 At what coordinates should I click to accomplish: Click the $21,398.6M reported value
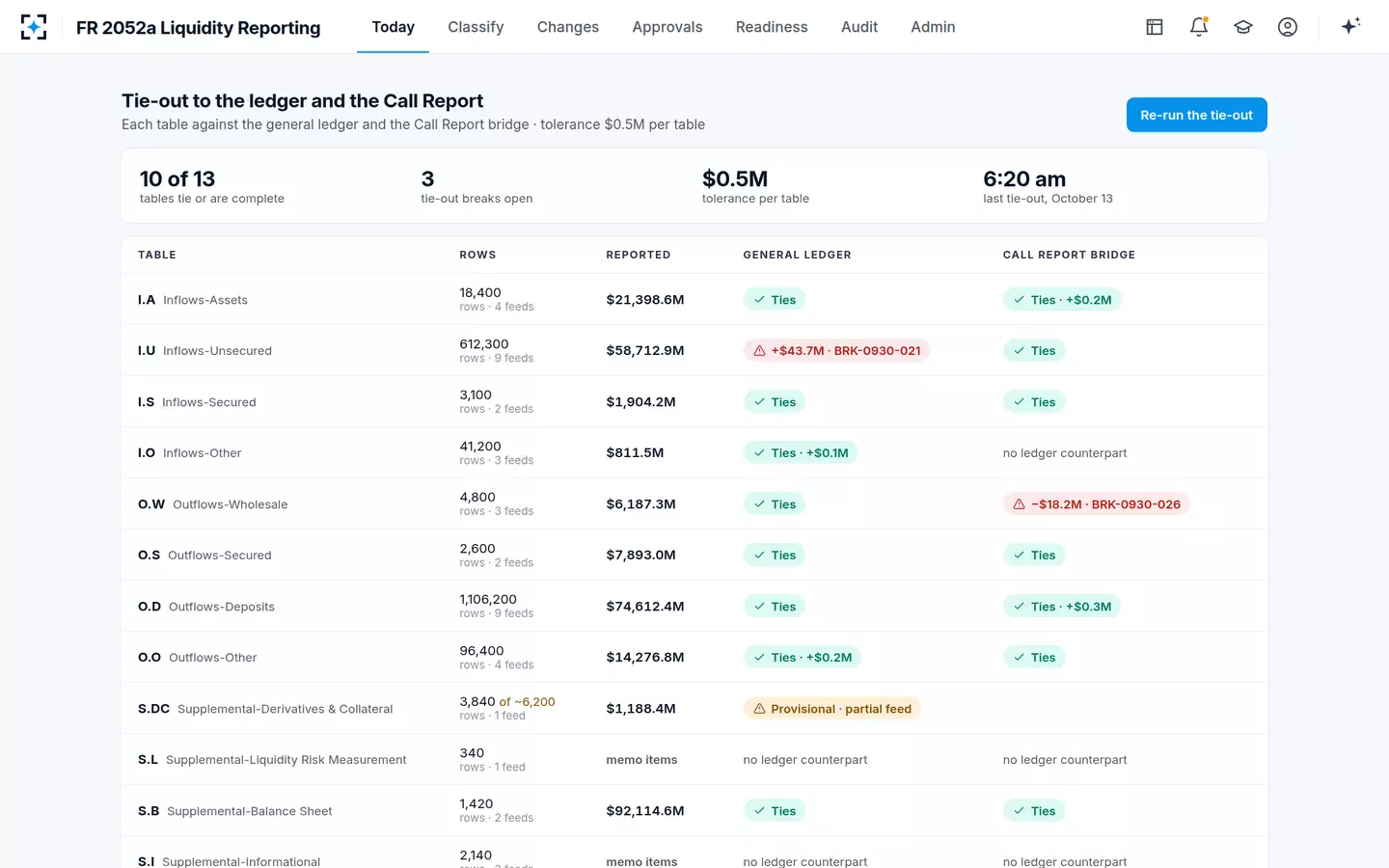click(x=645, y=300)
